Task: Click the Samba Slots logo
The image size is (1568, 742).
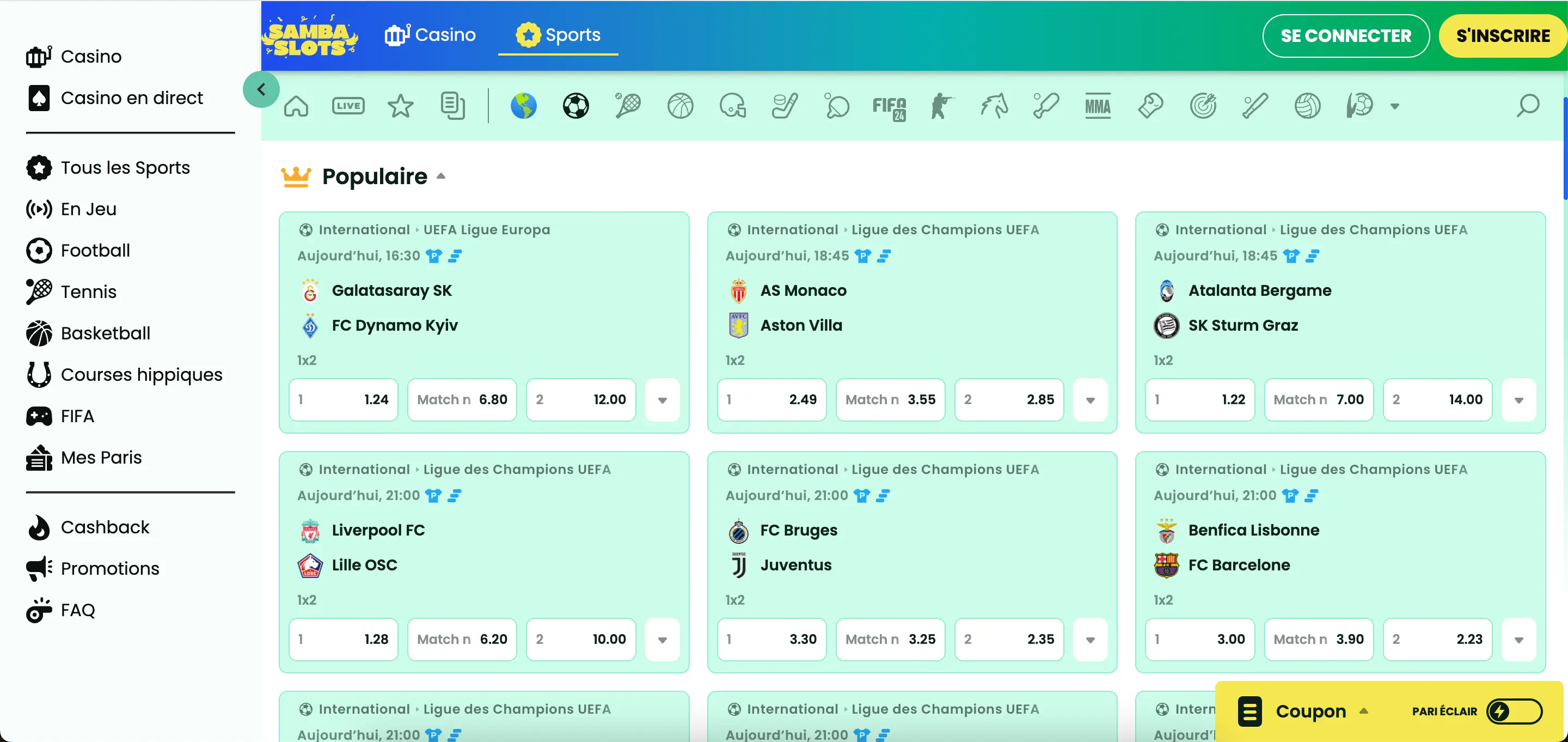Action: (310, 36)
